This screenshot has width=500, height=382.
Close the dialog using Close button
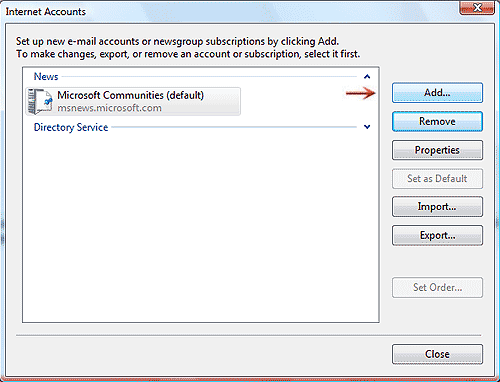tap(437, 354)
